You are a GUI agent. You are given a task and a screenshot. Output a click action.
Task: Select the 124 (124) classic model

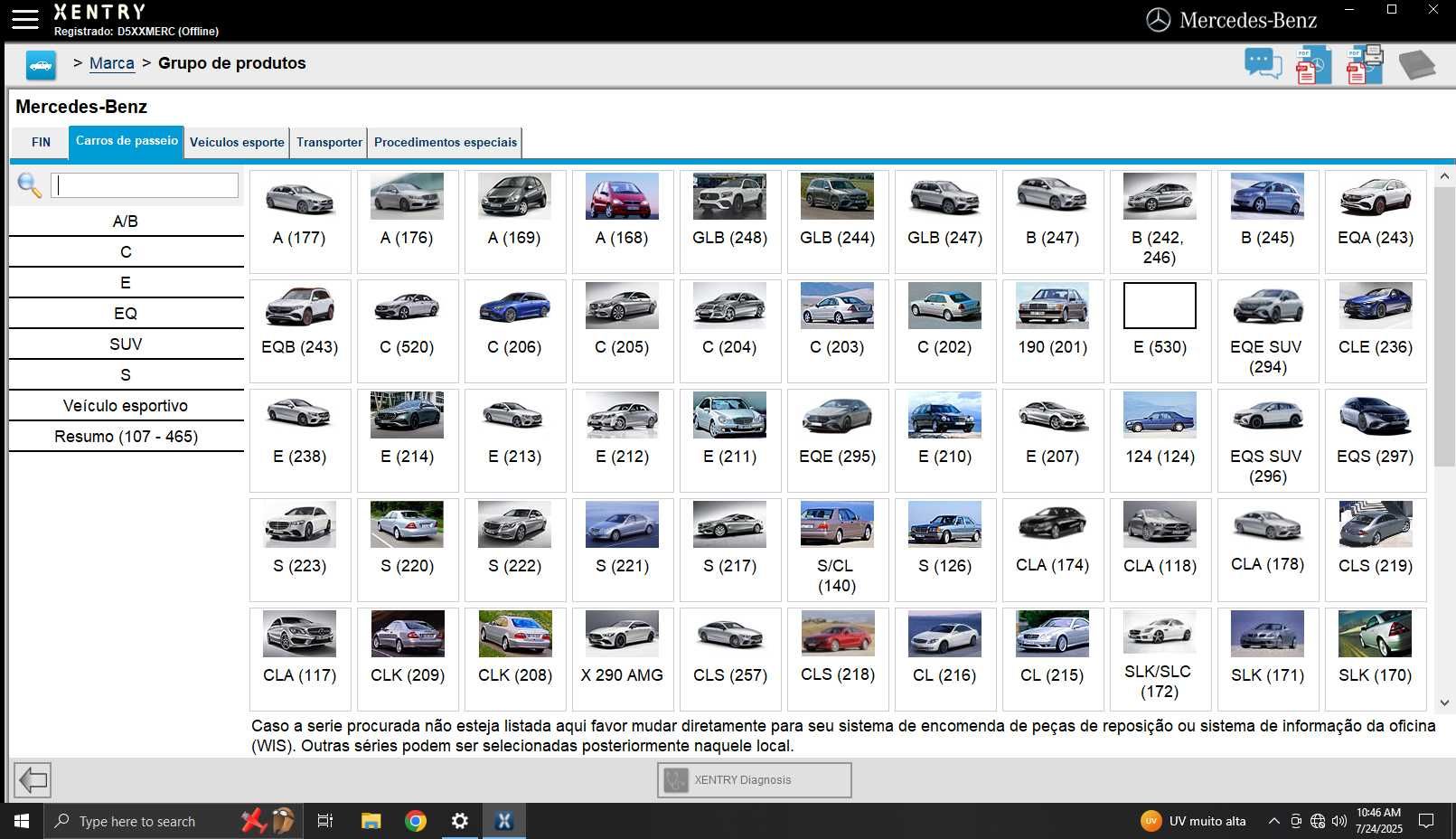coord(1160,440)
